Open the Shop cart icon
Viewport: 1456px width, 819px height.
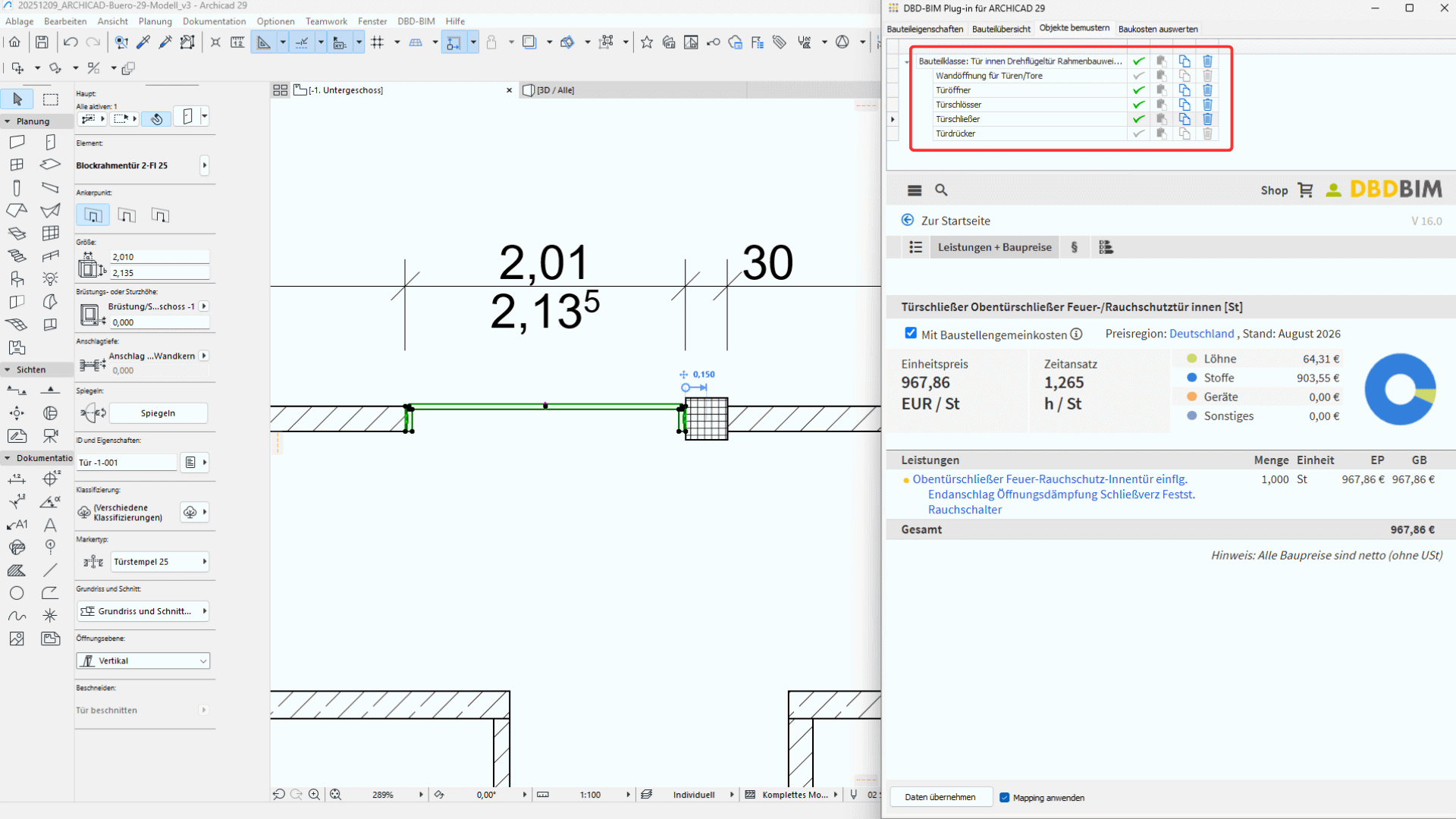tap(1305, 190)
